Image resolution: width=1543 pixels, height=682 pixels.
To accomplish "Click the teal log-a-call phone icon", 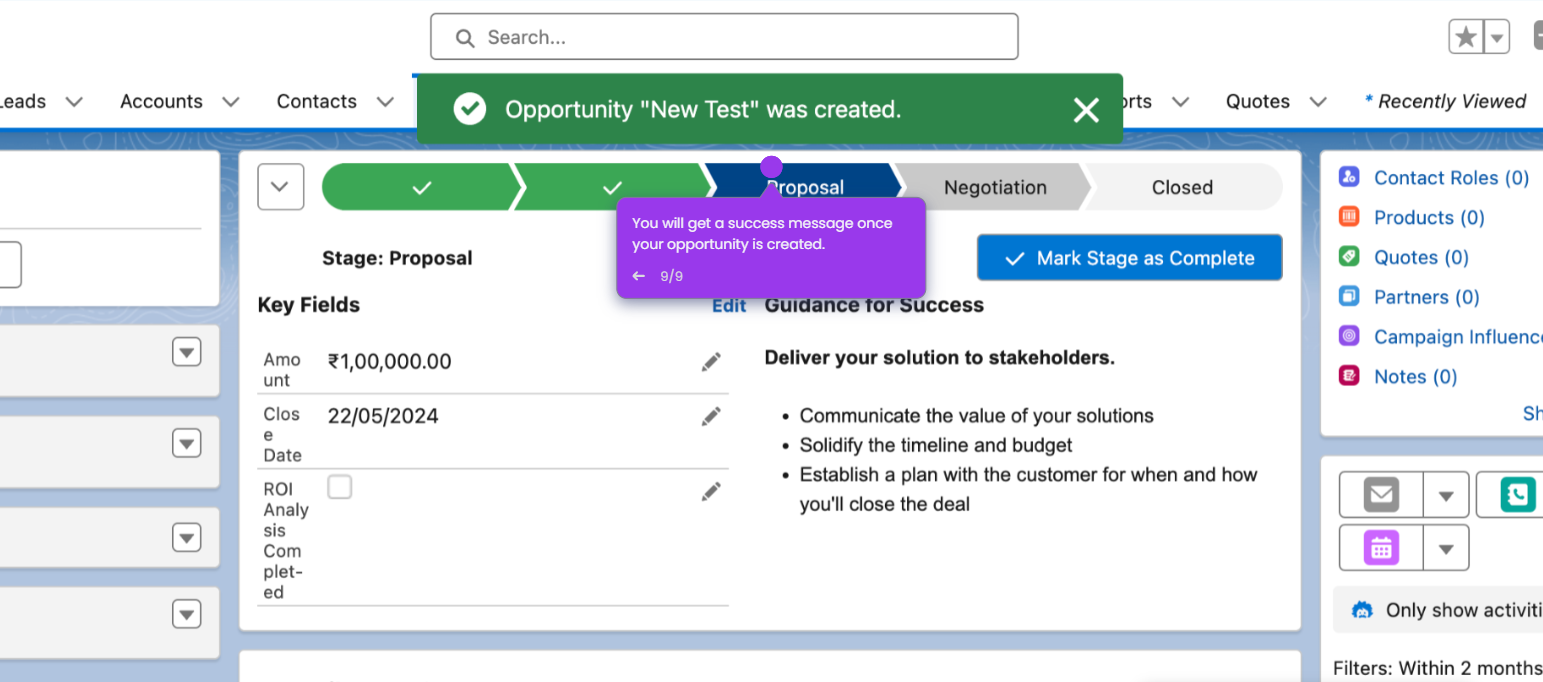I will [x=1517, y=495].
